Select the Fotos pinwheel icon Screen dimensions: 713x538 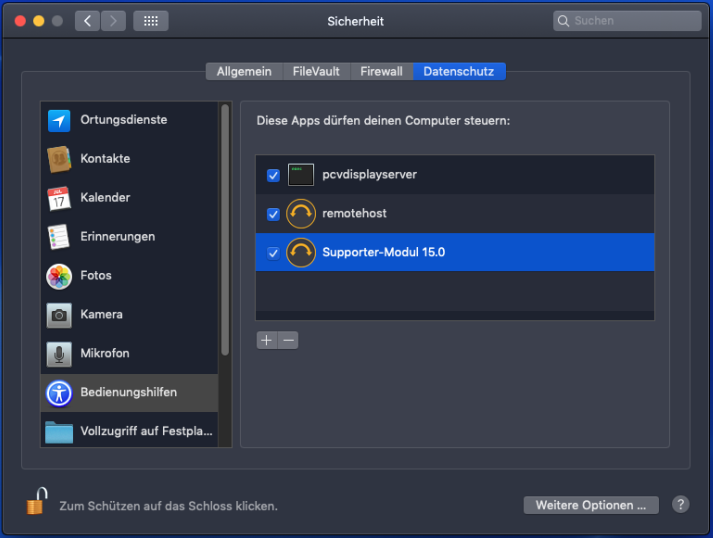(59, 276)
